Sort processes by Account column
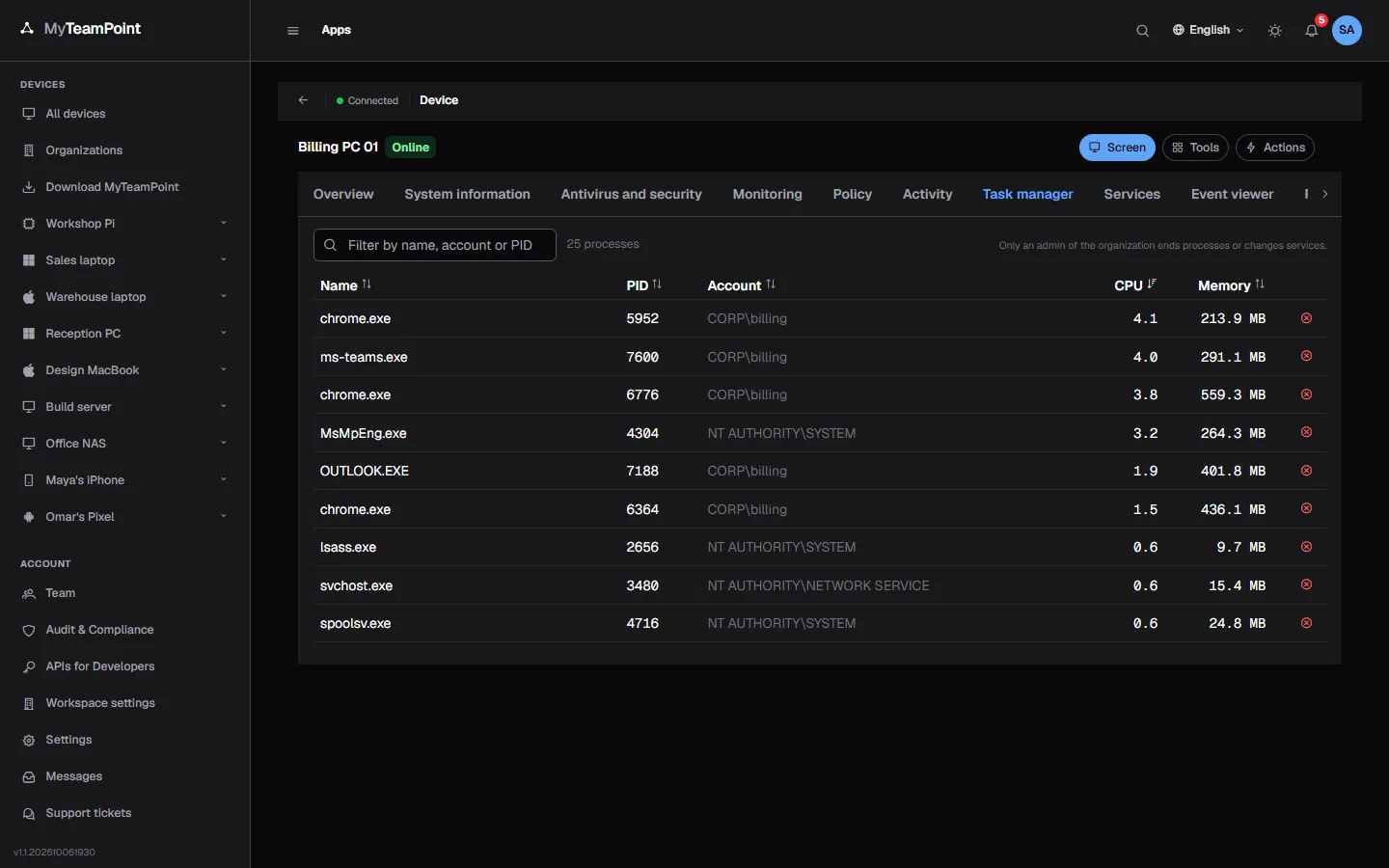The image size is (1389, 868). (x=741, y=285)
